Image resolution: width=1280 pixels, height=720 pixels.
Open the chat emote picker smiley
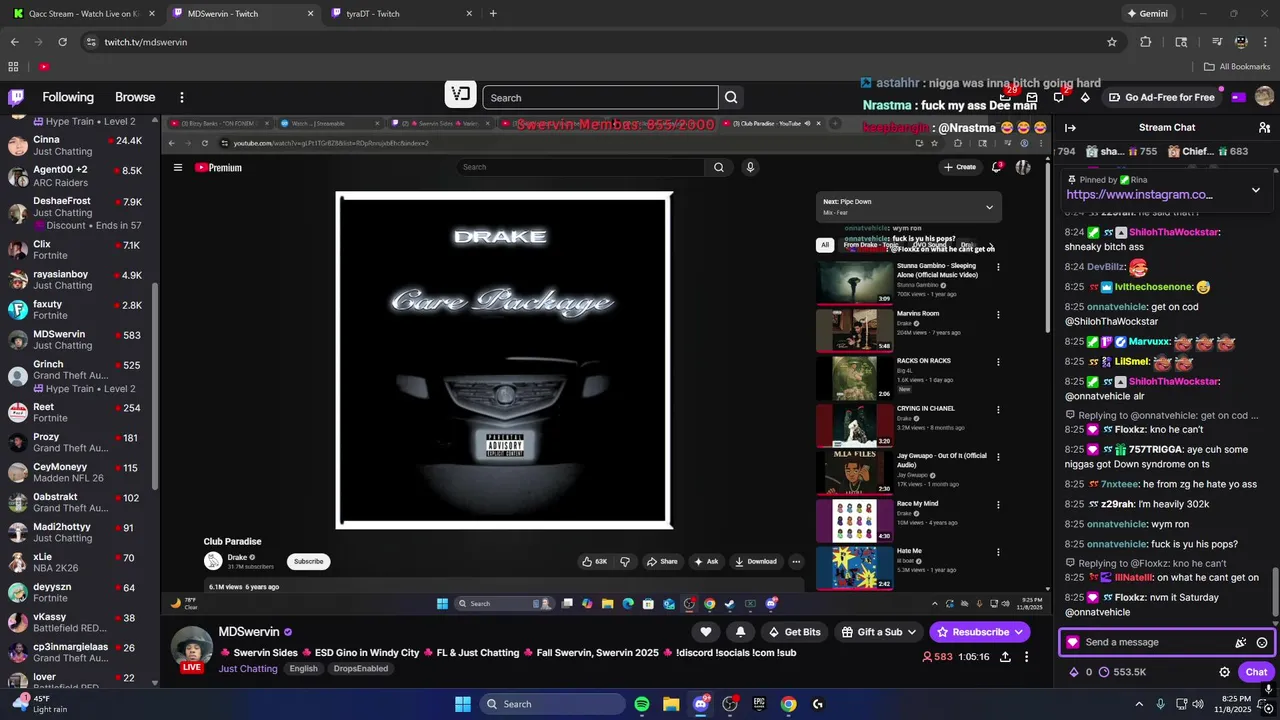(1262, 642)
